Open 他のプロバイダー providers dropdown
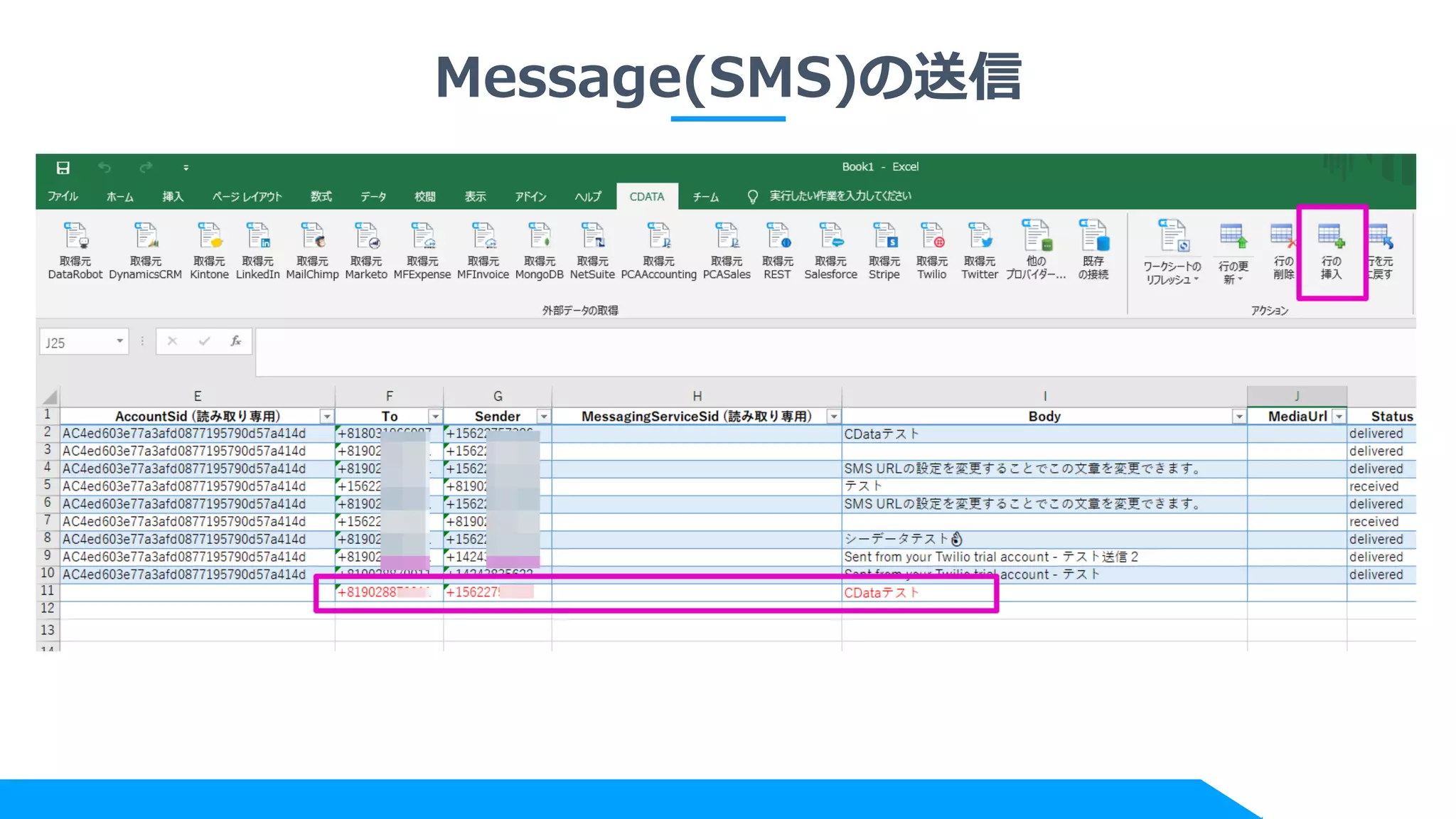Viewport: 1456px width, 819px height. [1036, 250]
